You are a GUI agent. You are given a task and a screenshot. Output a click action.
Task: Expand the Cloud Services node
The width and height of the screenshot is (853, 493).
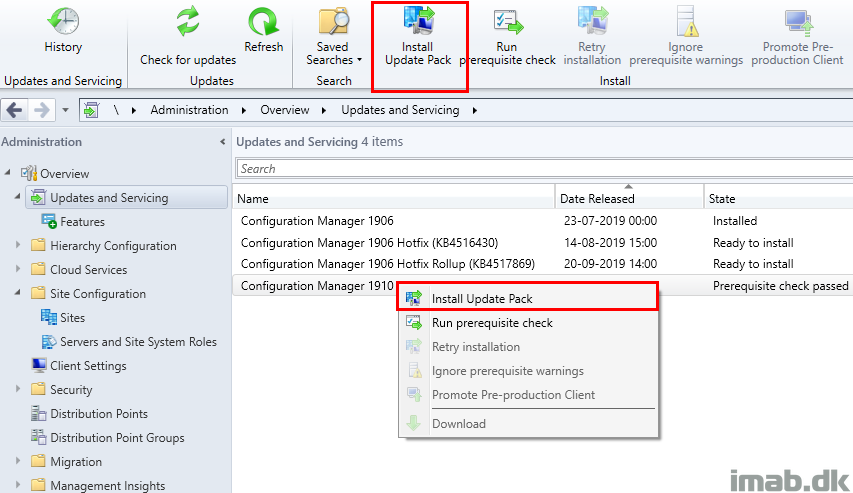point(18,269)
